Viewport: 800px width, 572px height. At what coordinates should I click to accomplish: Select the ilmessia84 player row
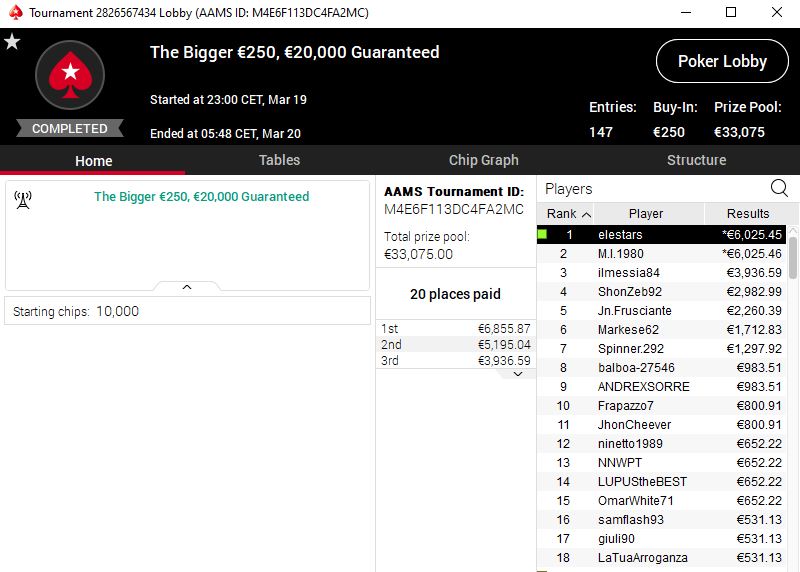[661, 272]
